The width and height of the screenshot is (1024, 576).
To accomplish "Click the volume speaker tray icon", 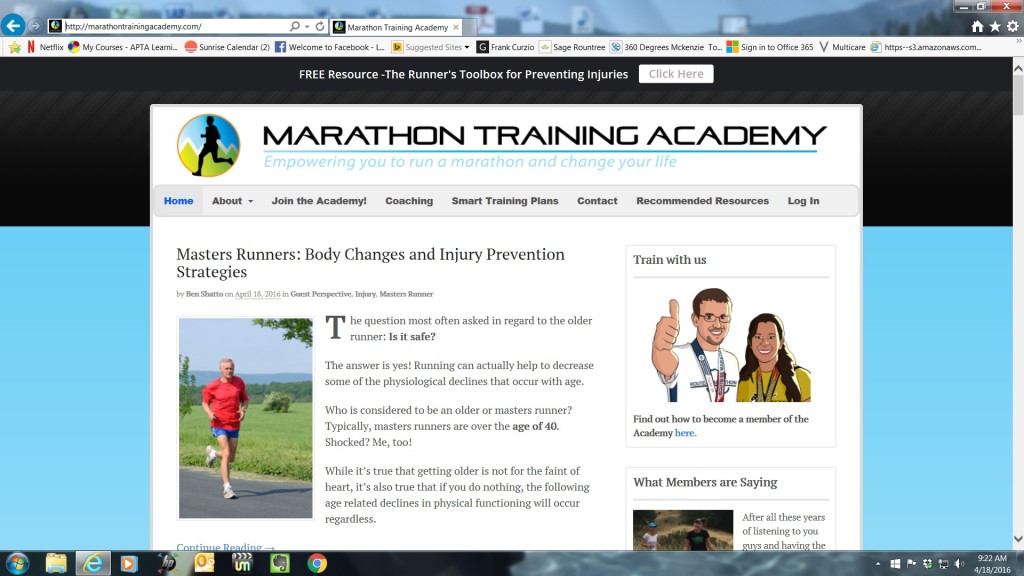I will [959, 564].
